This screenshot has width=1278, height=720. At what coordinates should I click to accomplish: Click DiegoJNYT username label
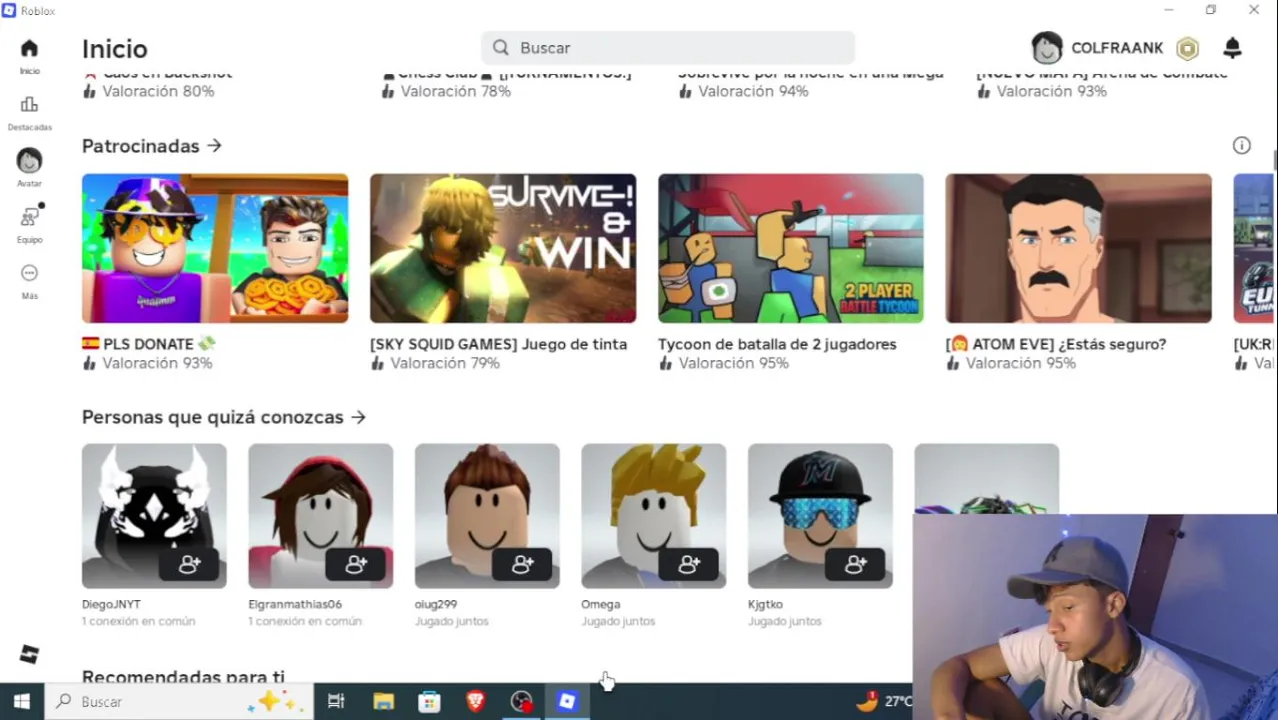pos(111,604)
